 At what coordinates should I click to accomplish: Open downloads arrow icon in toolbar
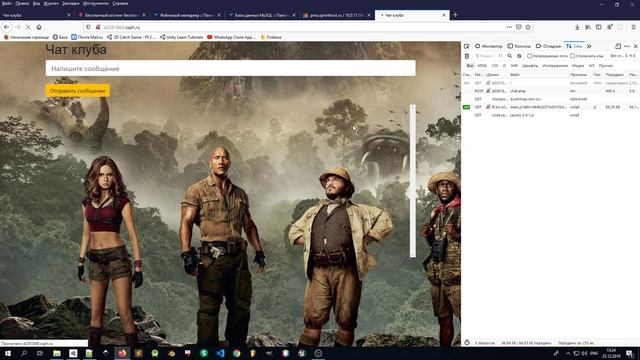coord(577,27)
